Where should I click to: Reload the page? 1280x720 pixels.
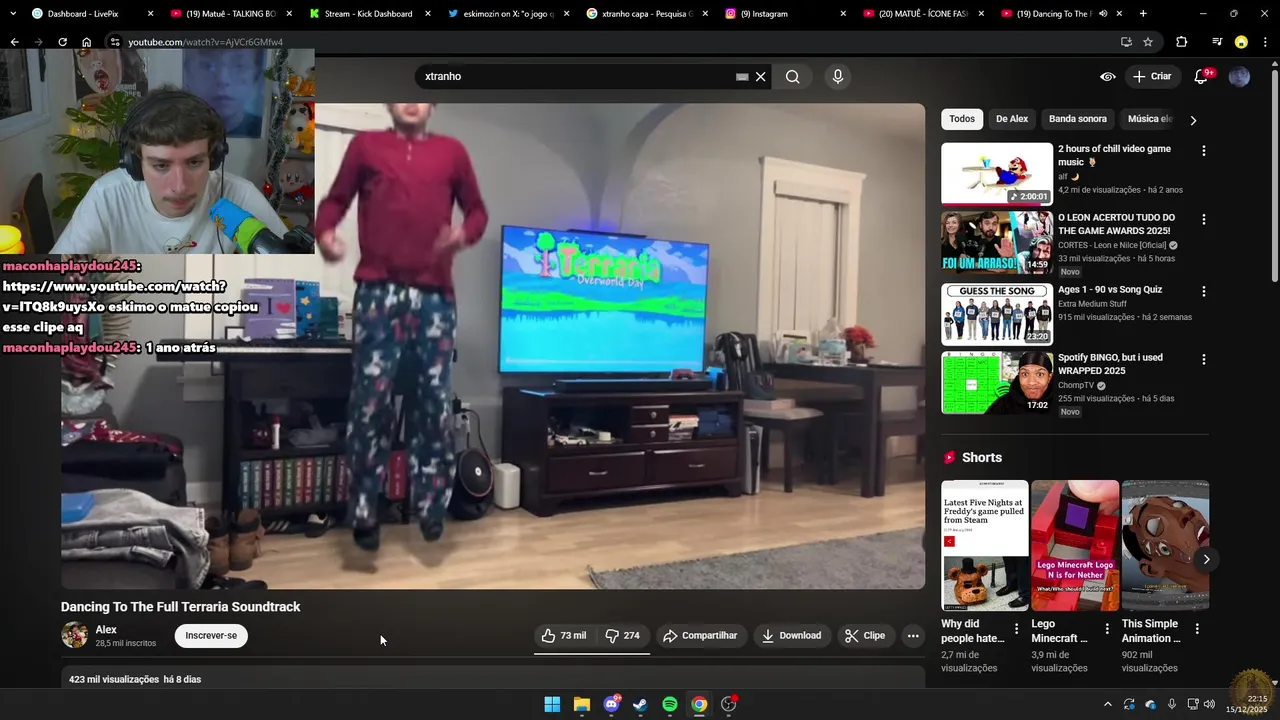(x=62, y=42)
